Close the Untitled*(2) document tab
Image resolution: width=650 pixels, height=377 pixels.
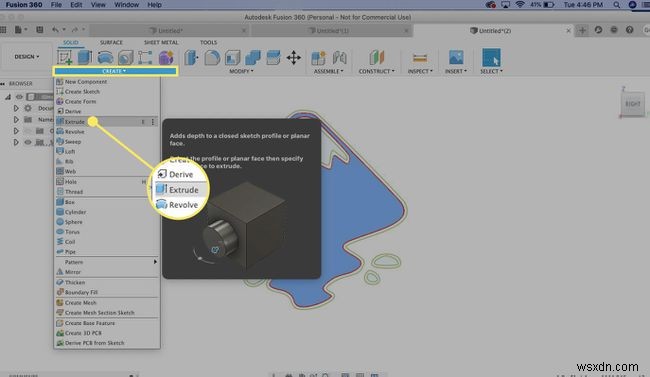tap(568, 31)
